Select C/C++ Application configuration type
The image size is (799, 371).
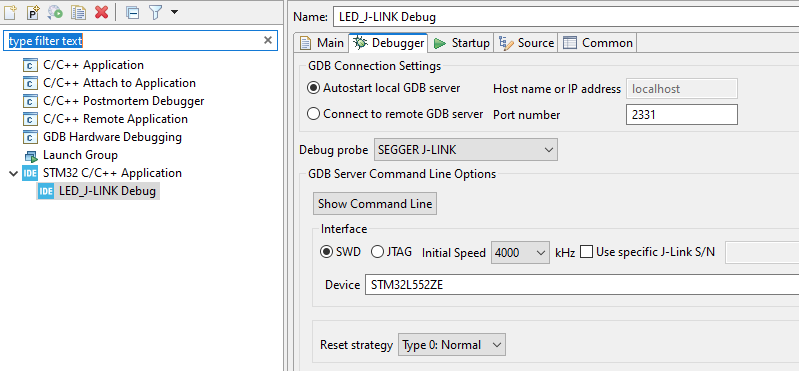pyautogui.click(x=93, y=65)
